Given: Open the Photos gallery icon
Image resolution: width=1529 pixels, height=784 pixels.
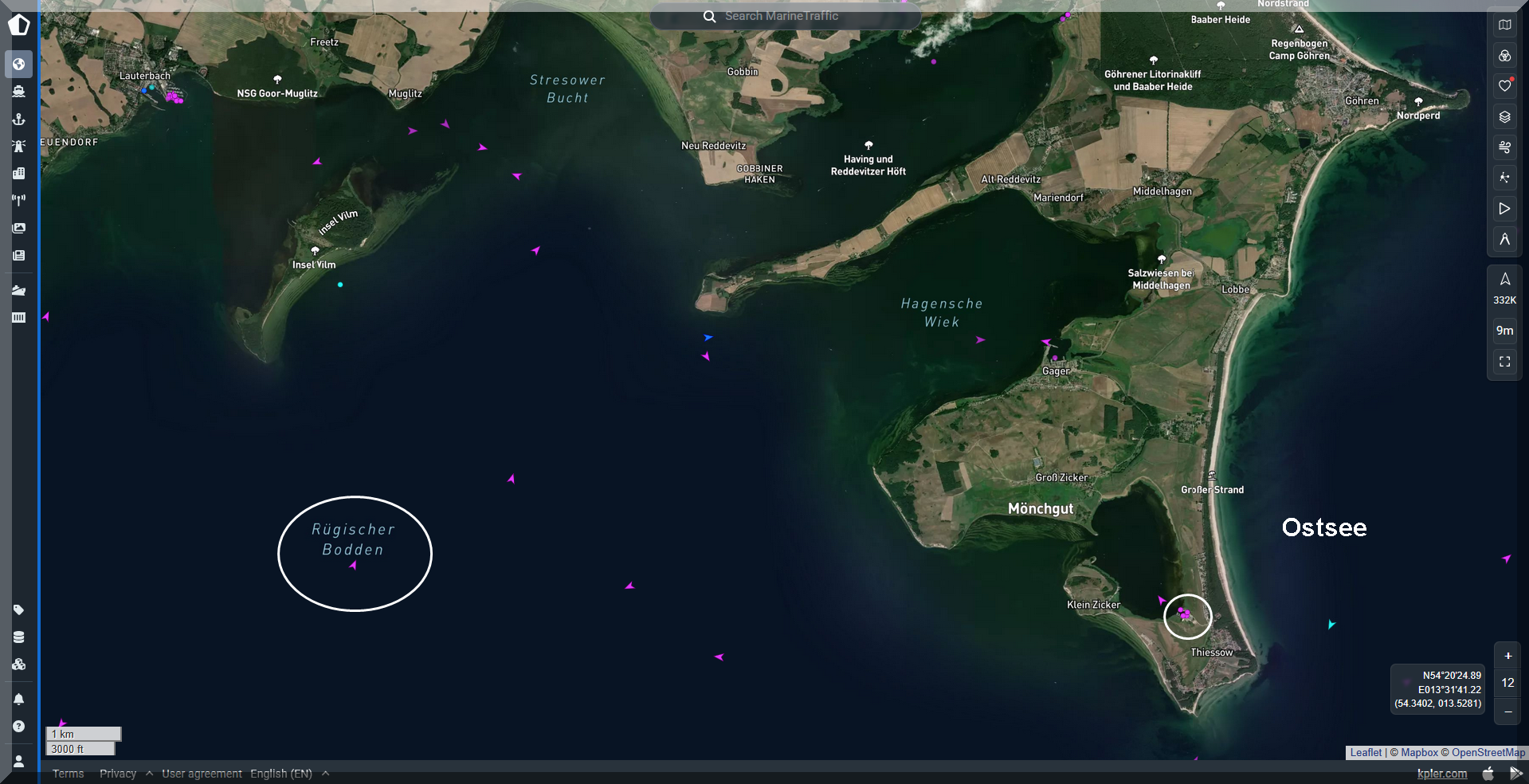Looking at the screenshot, I should (x=19, y=228).
